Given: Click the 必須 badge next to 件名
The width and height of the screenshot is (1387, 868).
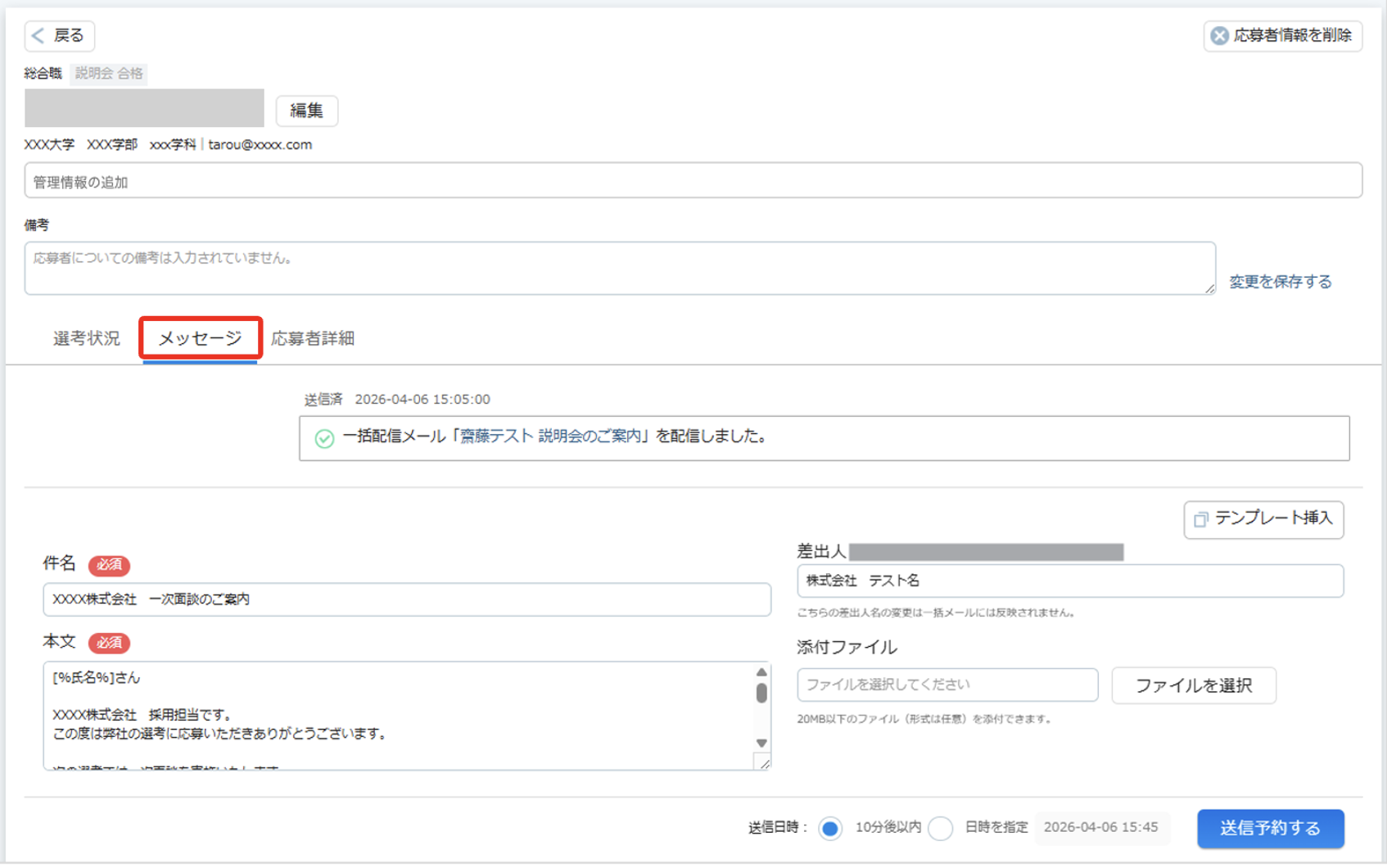Looking at the screenshot, I should 109,565.
